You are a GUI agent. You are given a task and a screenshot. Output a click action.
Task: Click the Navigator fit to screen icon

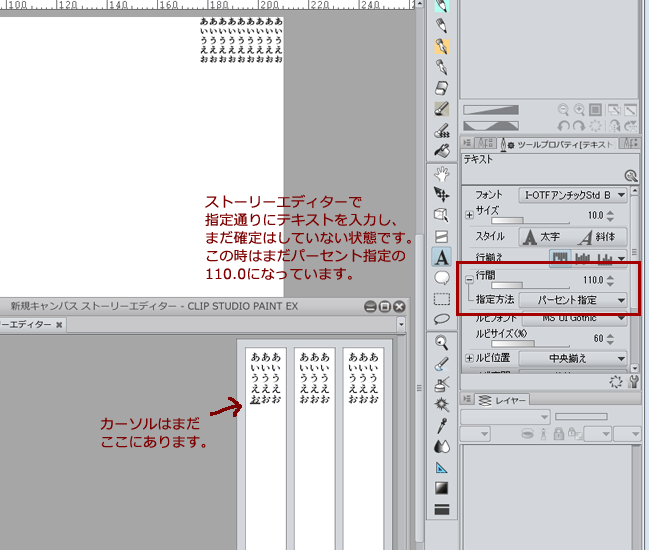coord(596,110)
